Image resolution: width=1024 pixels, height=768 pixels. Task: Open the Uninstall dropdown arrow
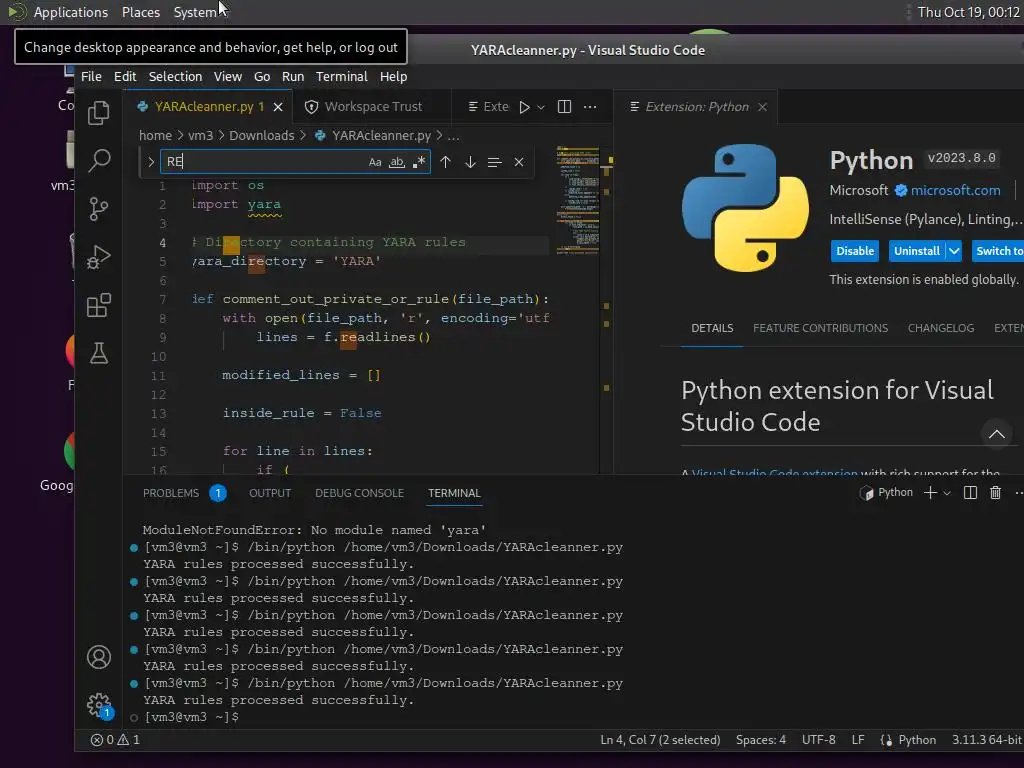coord(954,251)
